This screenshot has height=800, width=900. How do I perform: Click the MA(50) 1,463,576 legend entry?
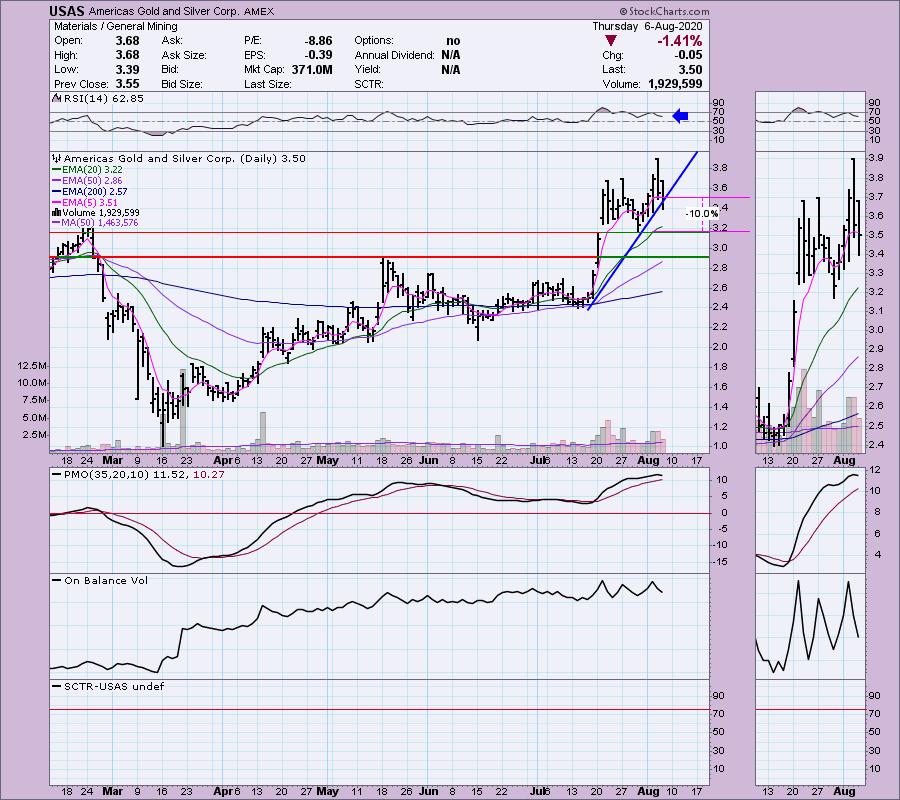click(x=100, y=223)
